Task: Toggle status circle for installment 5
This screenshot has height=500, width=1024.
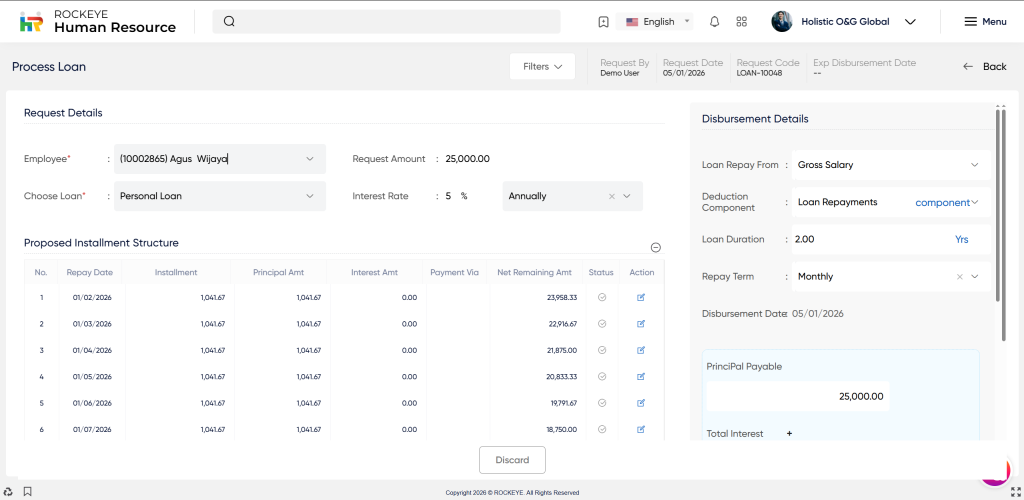Action: point(601,403)
